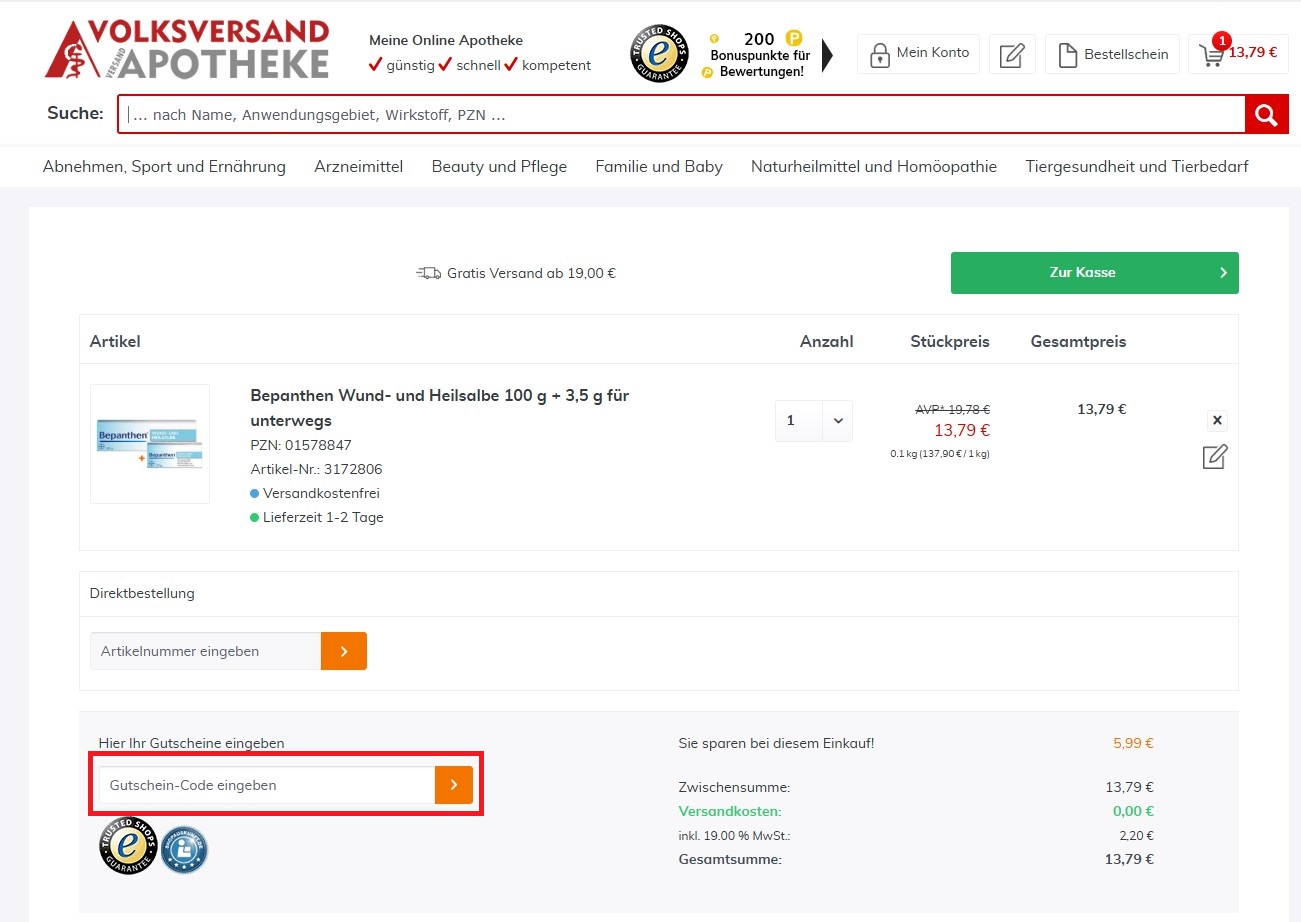Open Abnehmen, Sport und Ernährung menu
This screenshot has height=922, width=1301.
[164, 167]
